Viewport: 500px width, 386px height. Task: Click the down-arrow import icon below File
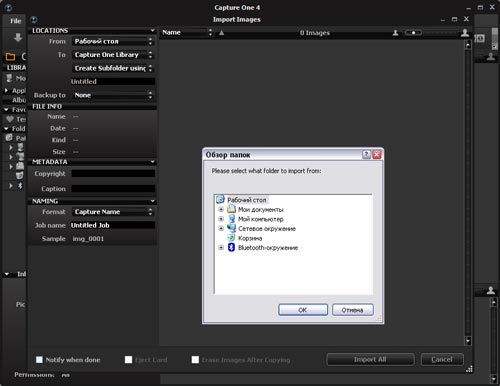click(18, 38)
